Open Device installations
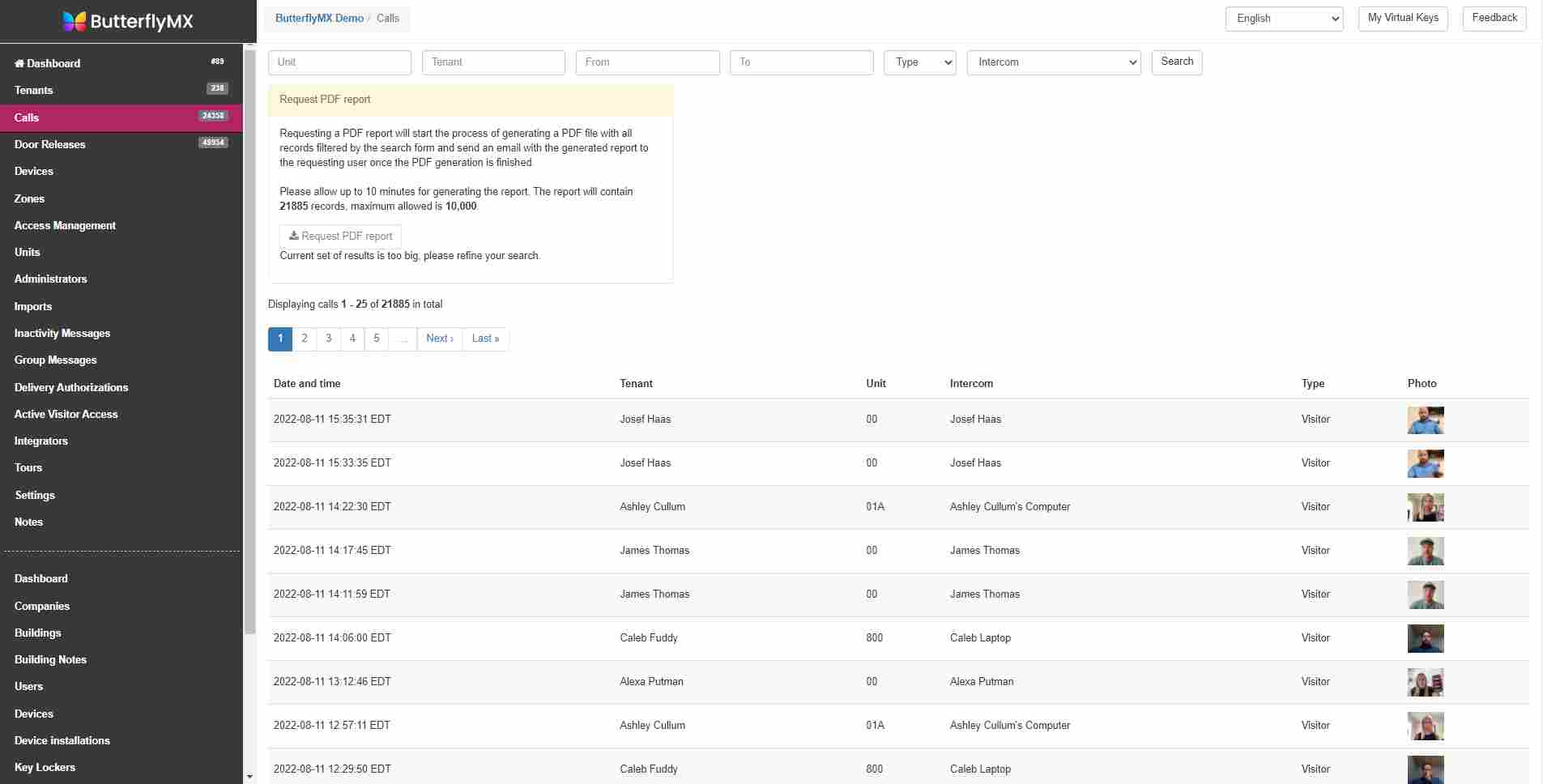Viewport: 1543px width, 784px height. pyautogui.click(x=62, y=740)
